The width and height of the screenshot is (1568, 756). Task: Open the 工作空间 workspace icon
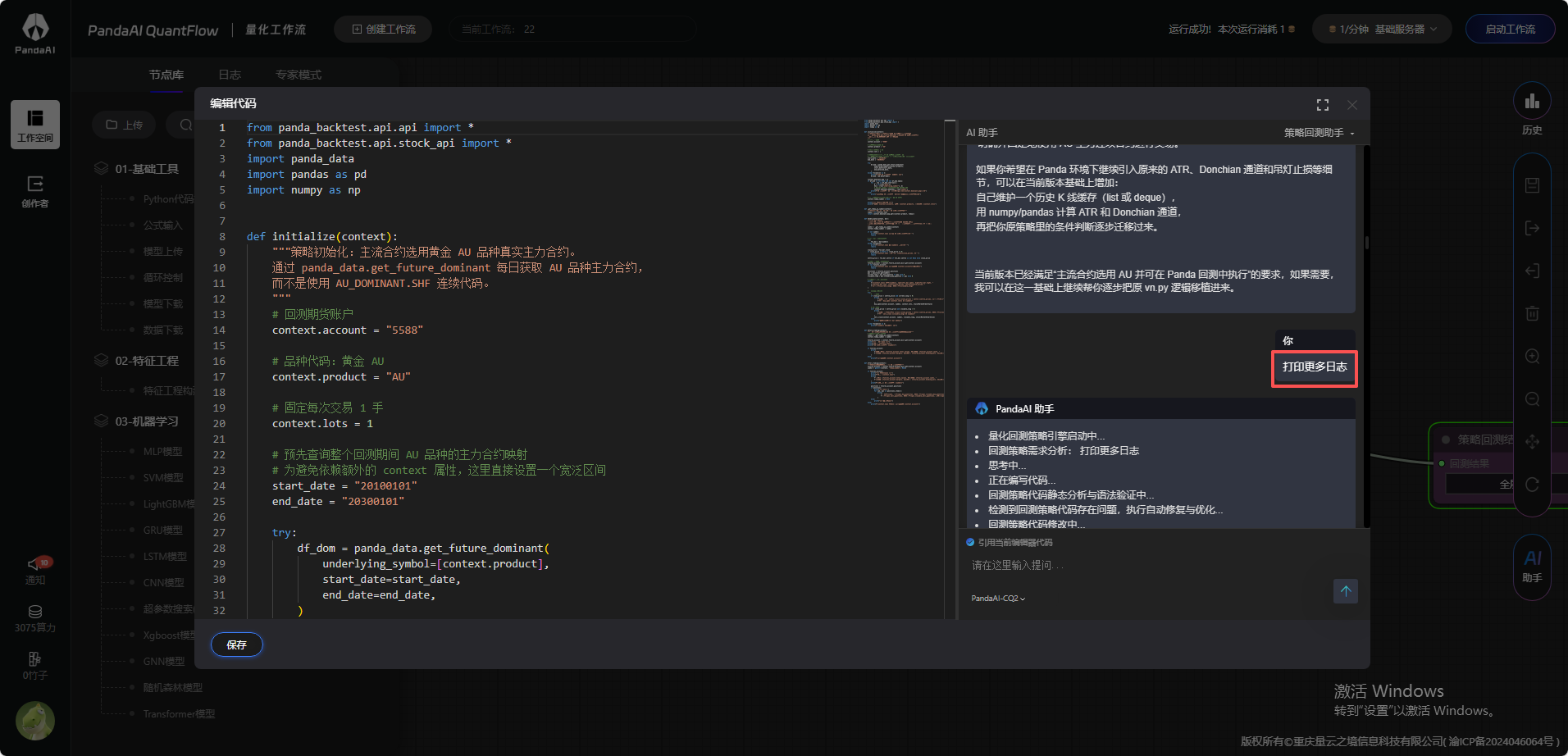(x=35, y=125)
